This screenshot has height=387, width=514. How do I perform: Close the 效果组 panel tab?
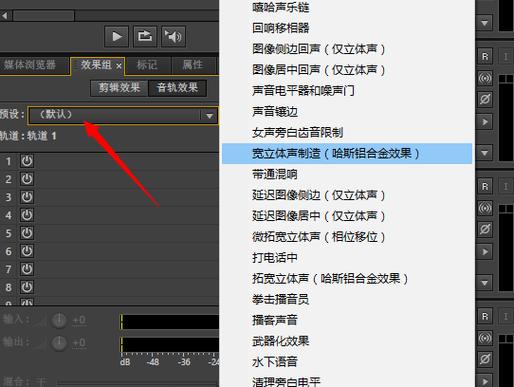click(x=119, y=66)
